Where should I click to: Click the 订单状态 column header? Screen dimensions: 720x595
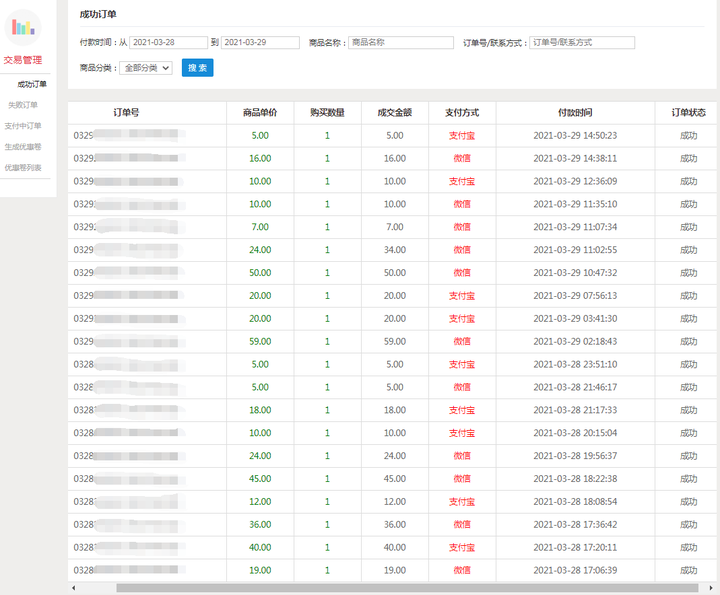(689, 112)
